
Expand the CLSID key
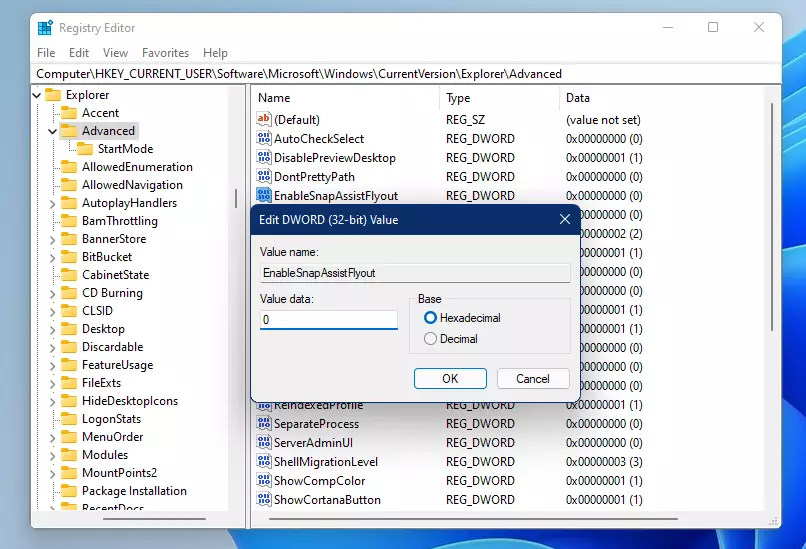(52, 312)
